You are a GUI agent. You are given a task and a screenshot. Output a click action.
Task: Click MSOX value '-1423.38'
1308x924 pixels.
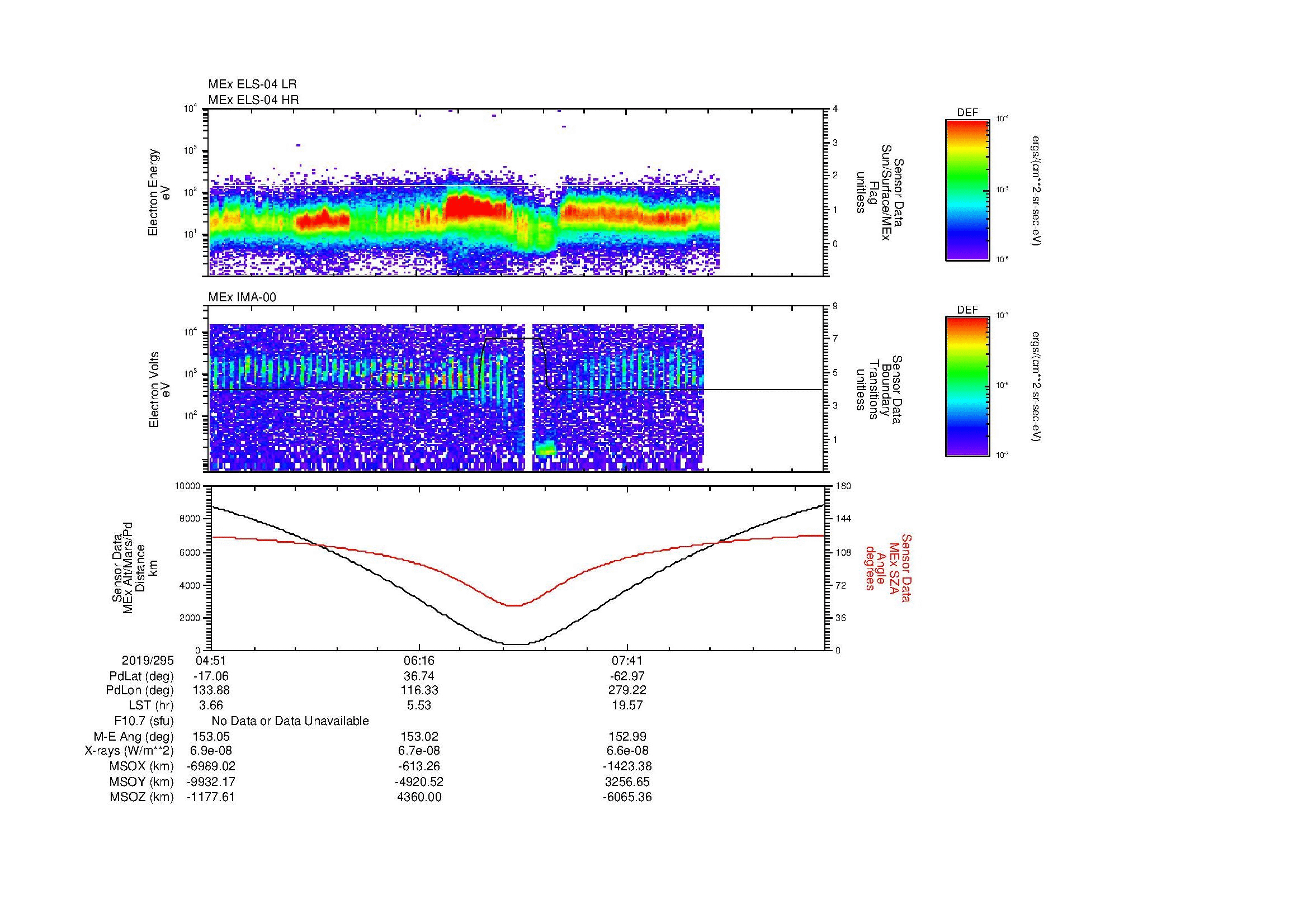click(x=627, y=766)
